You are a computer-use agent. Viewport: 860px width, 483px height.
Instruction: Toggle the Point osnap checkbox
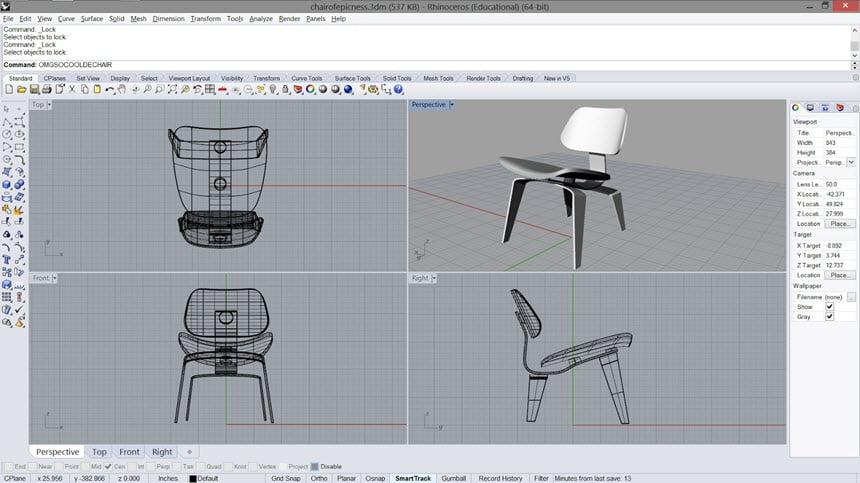[59, 467]
